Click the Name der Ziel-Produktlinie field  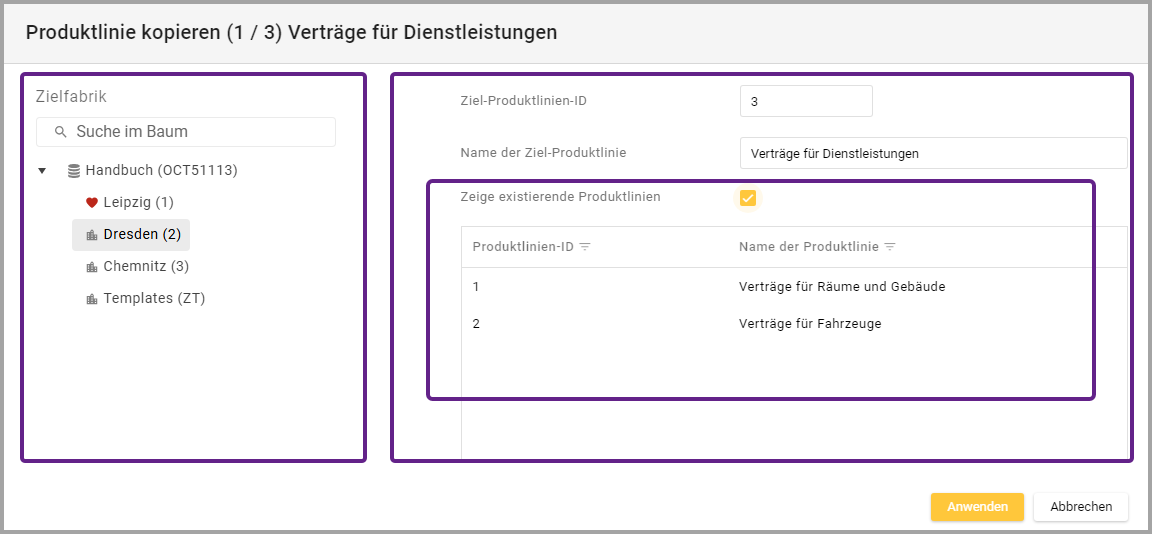(x=932, y=153)
